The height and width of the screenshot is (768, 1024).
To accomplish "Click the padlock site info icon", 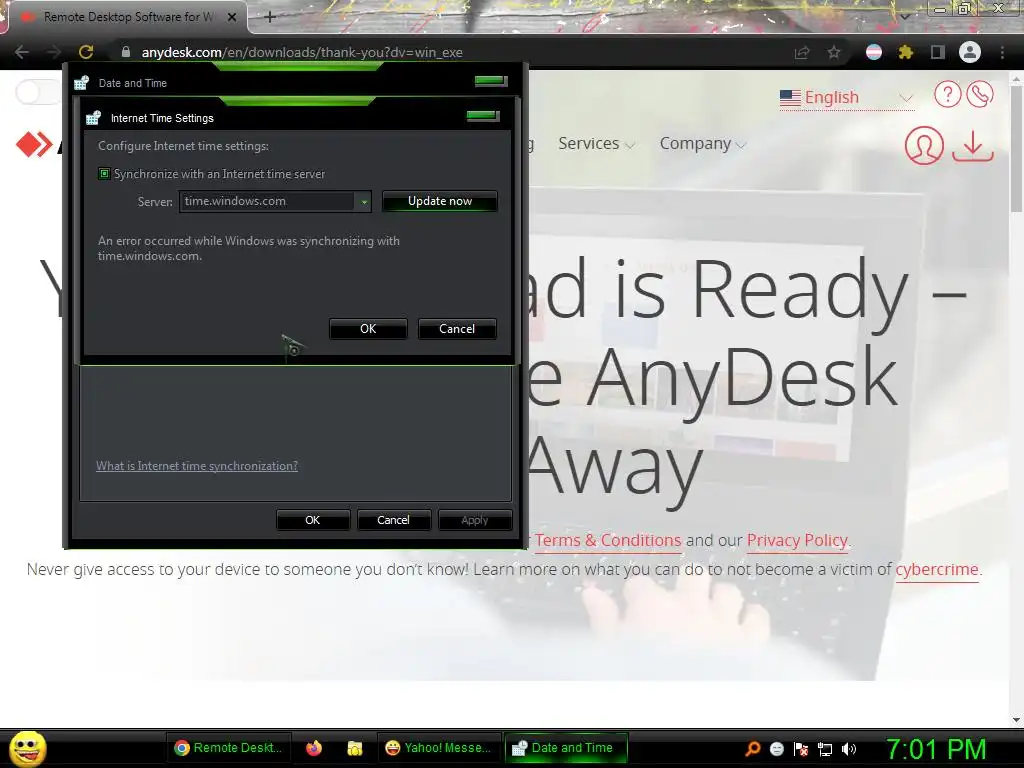I will point(125,52).
